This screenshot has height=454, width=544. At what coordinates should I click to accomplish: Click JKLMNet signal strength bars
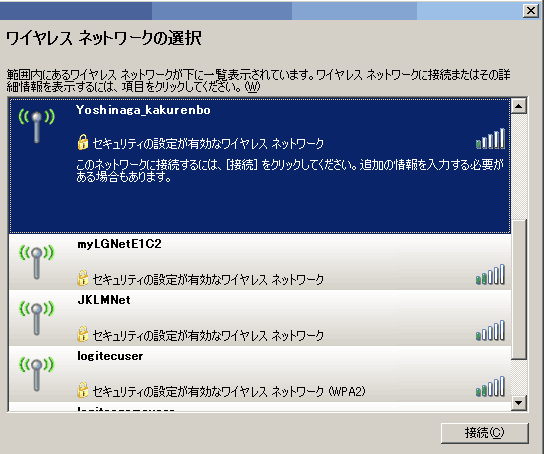pyautogui.click(x=490, y=331)
